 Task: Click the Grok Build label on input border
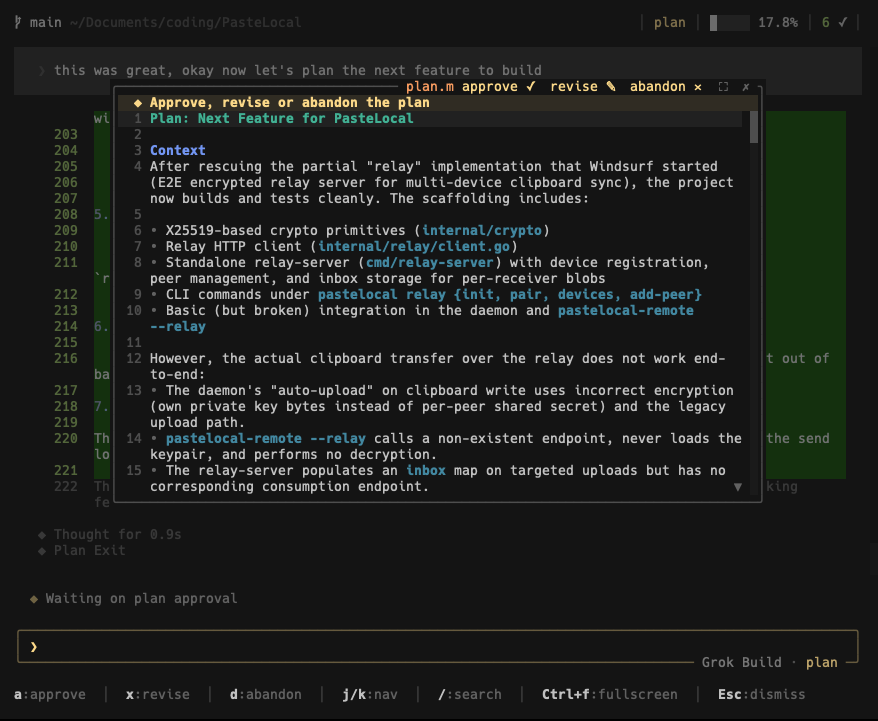point(741,662)
